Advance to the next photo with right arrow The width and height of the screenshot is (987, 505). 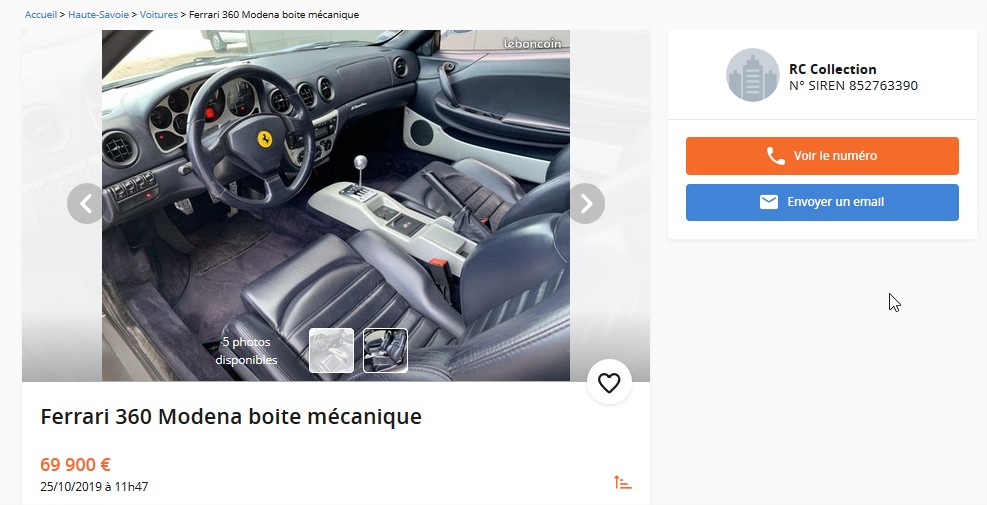tap(587, 203)
